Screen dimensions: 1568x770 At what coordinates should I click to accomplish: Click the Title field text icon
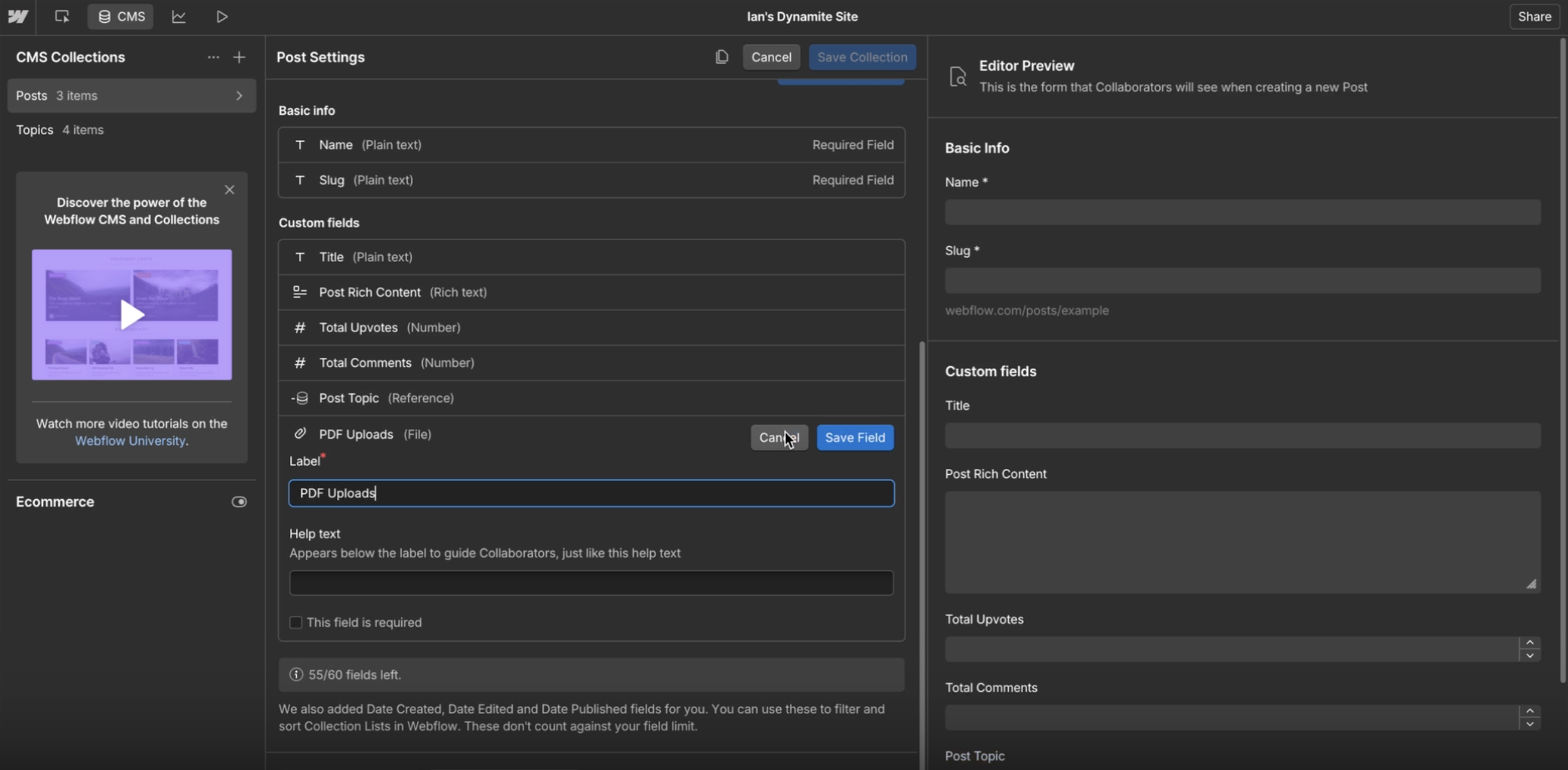click(x=299, y=257)
